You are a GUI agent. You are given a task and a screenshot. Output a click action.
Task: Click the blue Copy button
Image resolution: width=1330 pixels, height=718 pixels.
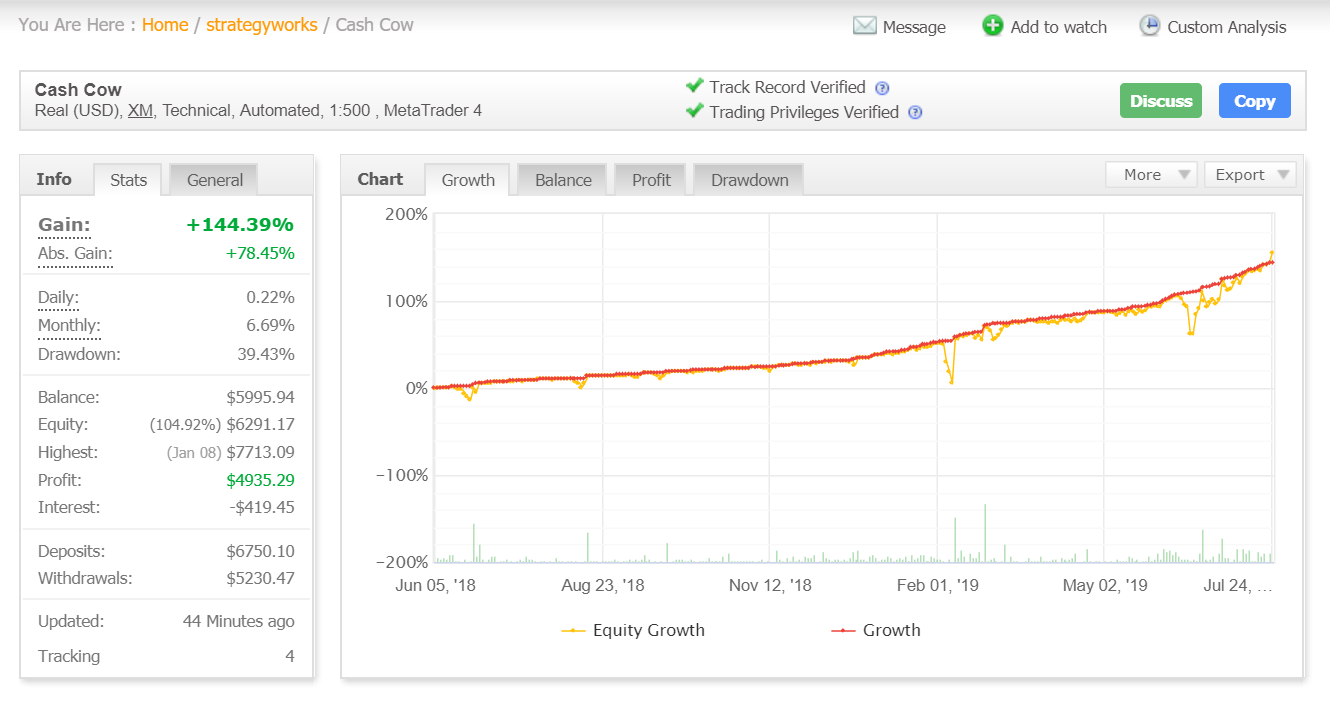click(x=1254, y=100)
